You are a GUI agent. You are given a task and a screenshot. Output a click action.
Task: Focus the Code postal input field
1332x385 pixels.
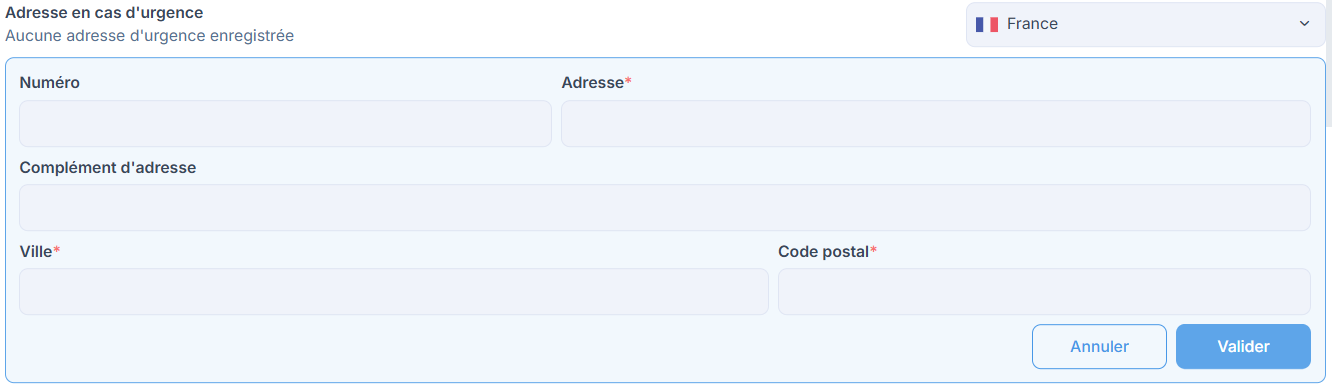pyautogui.click(x=1044, y=291)
